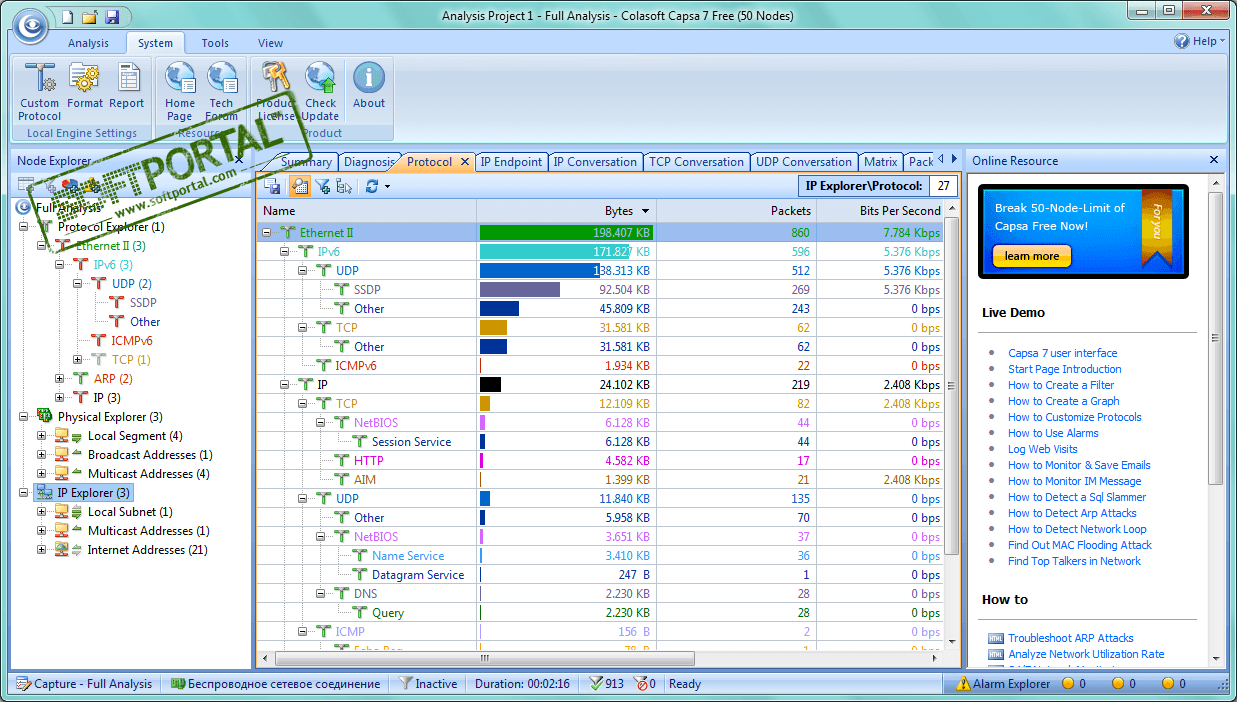
Task: Open the Report settings icon
Action: click(x=127, y=86)
